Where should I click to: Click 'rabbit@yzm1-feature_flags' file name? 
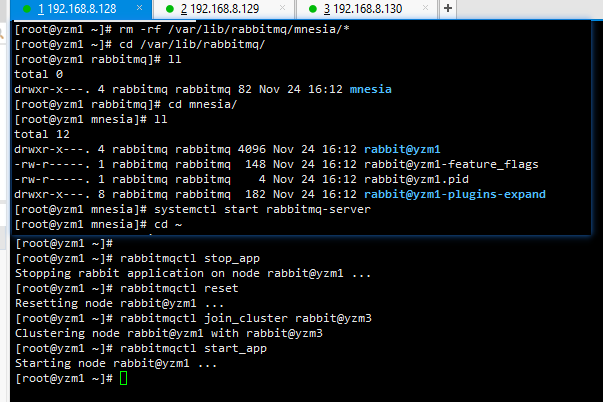[x=451, y=164]
